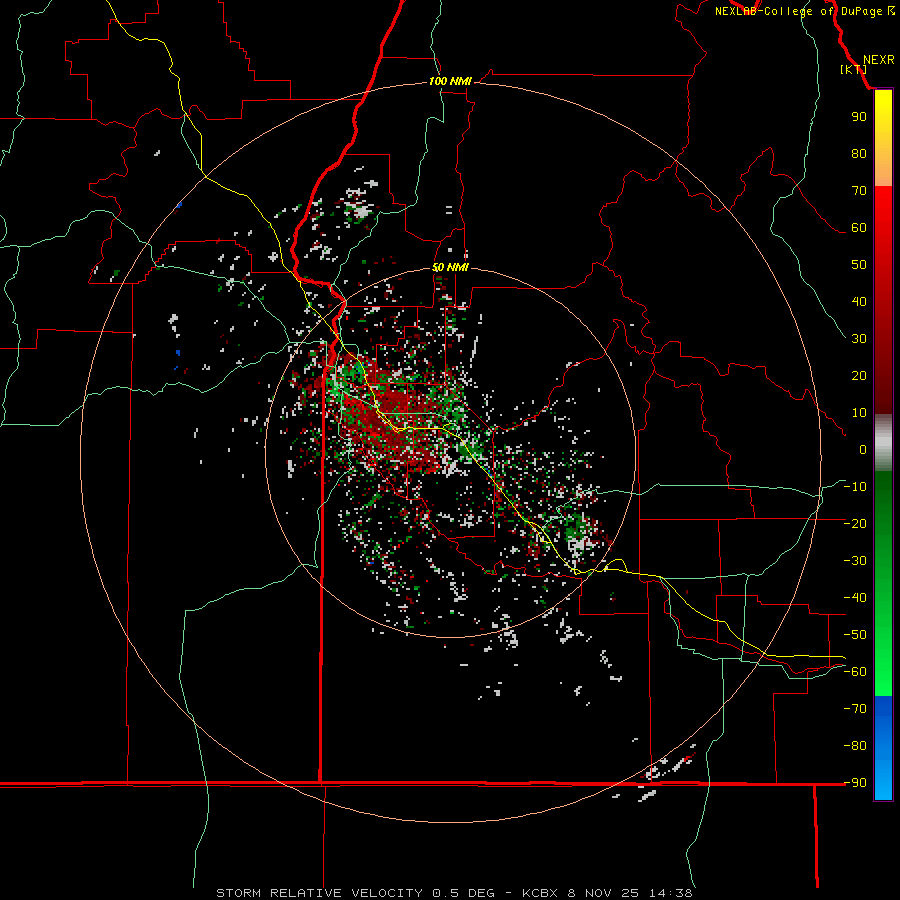
Task: Click the 50 value on the velocity scale
Action: pos(859,265)
